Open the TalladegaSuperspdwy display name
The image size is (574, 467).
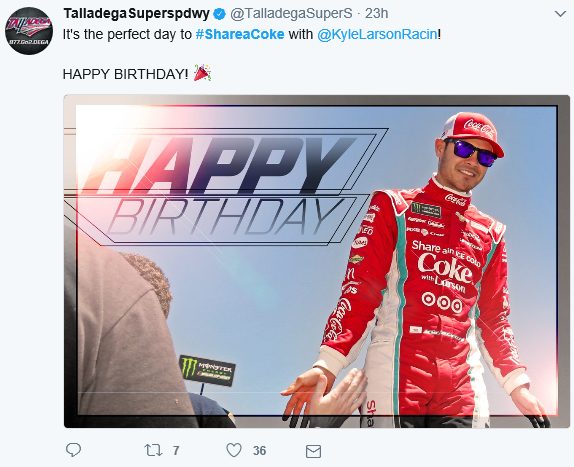[x=137, y=14]
